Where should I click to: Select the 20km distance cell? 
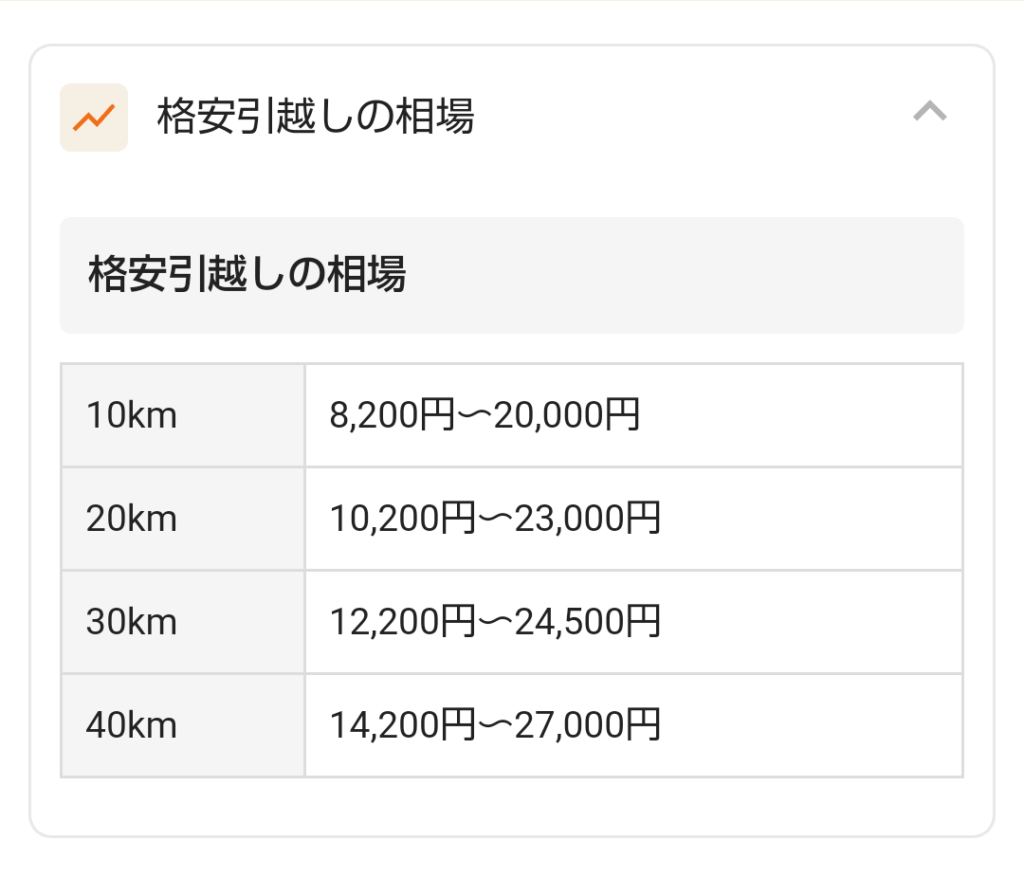[x=183, y=518]
